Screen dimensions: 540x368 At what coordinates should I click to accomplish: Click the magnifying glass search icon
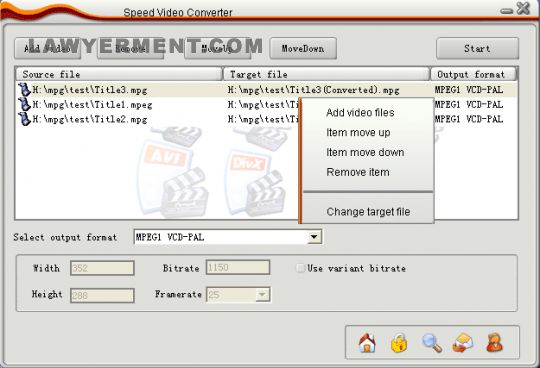pyautogui.click(x=432, y=343)
